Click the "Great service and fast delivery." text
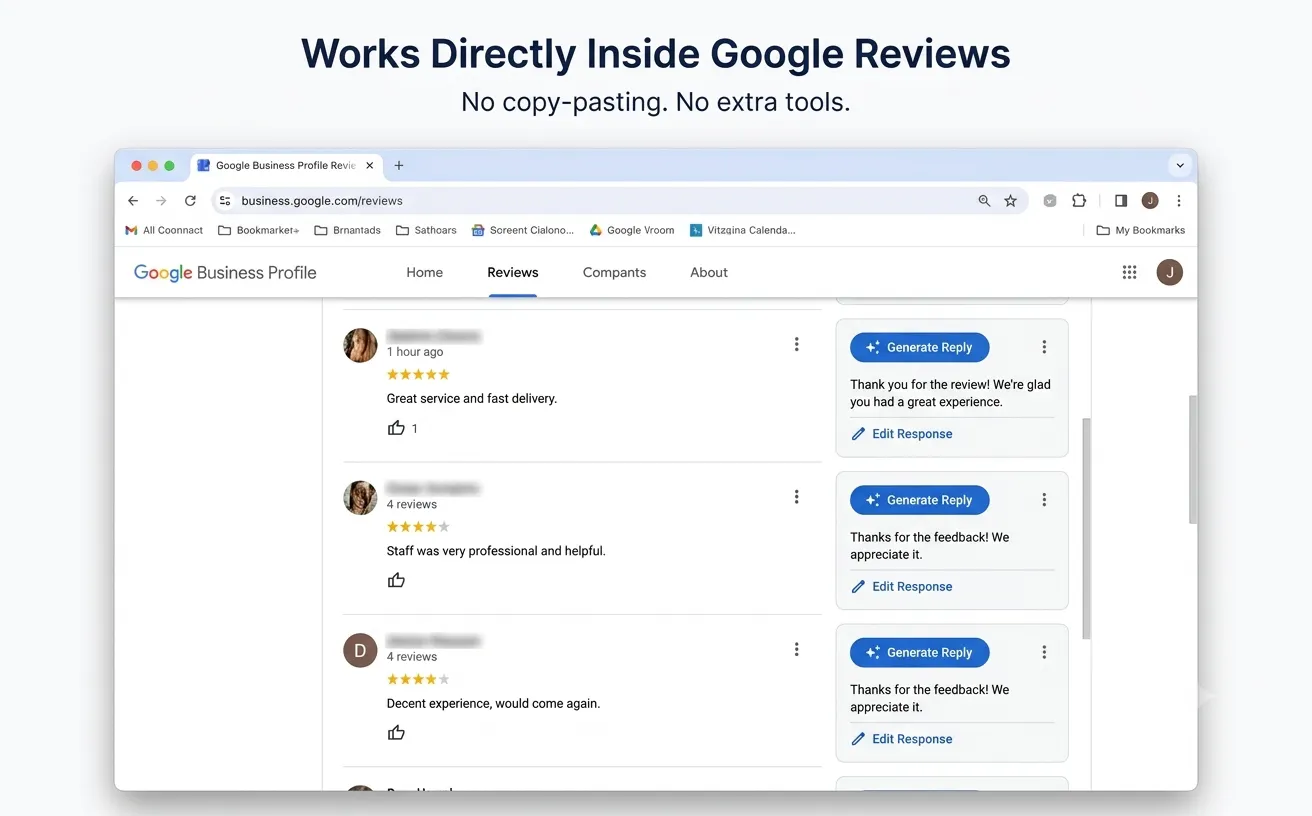Image resolution: width=1312 pixels, height=816 pixels. (472, 398)
